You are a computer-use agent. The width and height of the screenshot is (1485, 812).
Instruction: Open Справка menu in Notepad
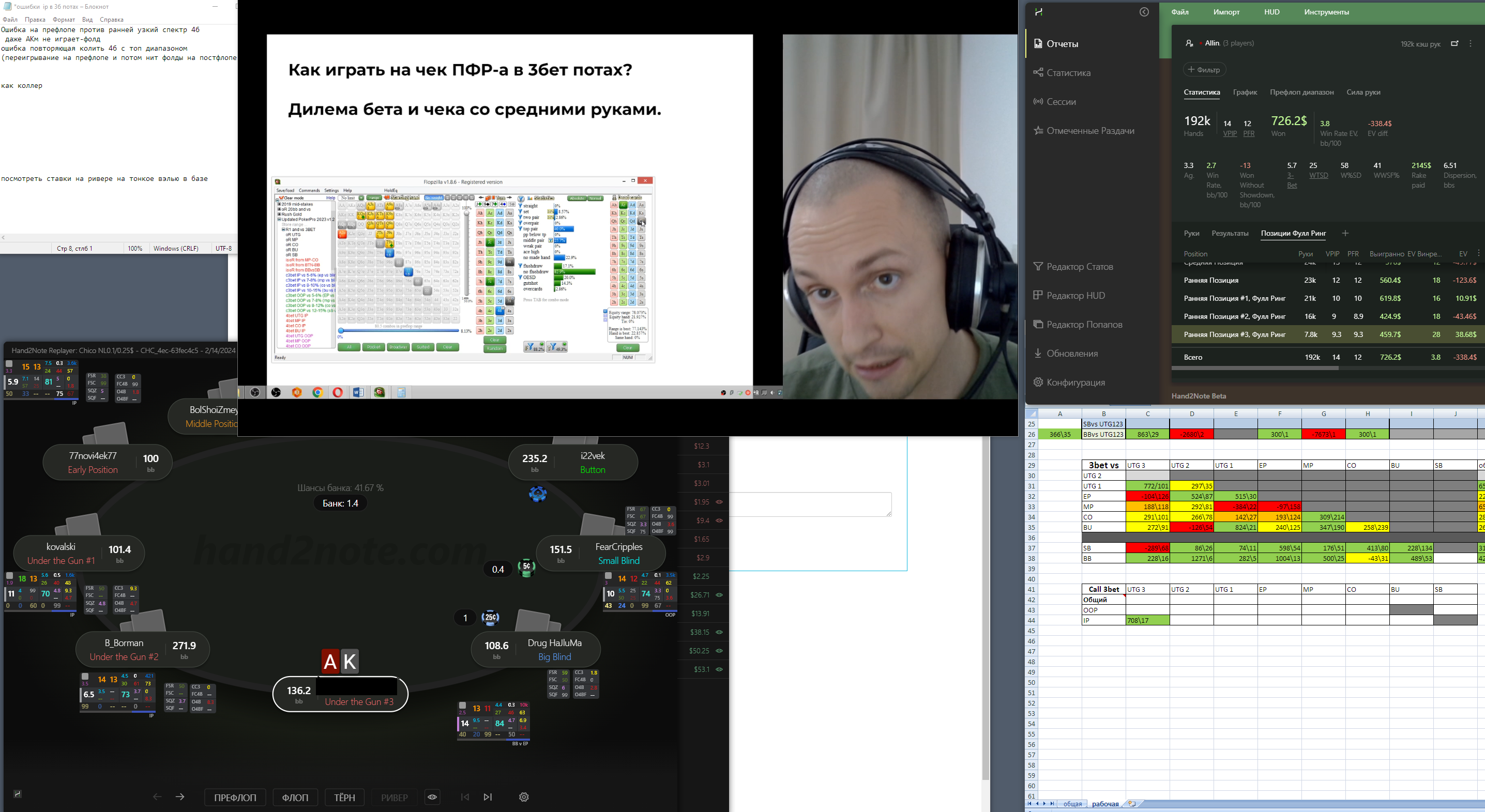[112, 20]
